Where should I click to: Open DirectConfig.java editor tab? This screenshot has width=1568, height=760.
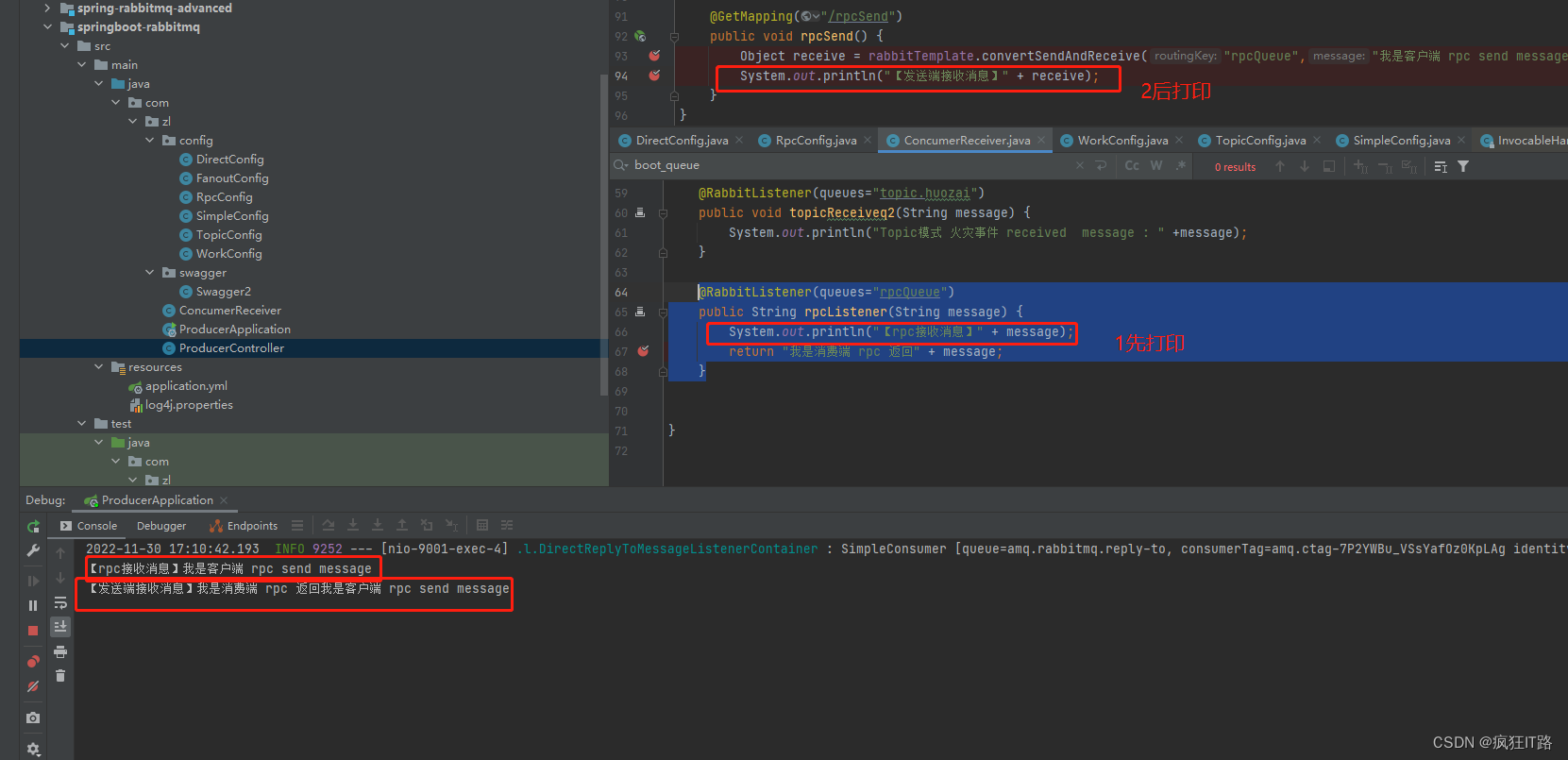coord(681,141)
